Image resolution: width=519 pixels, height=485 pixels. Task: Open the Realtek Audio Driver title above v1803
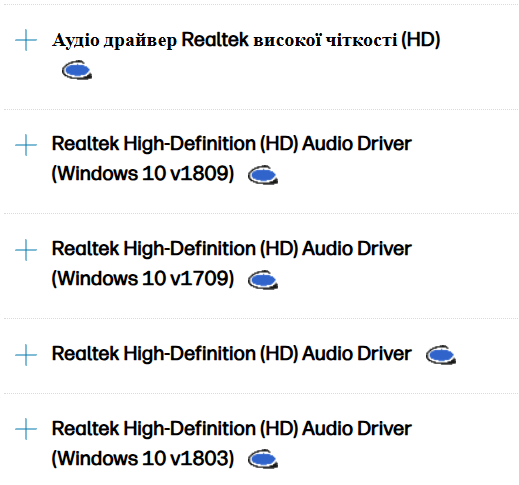[x=232, y=429]
